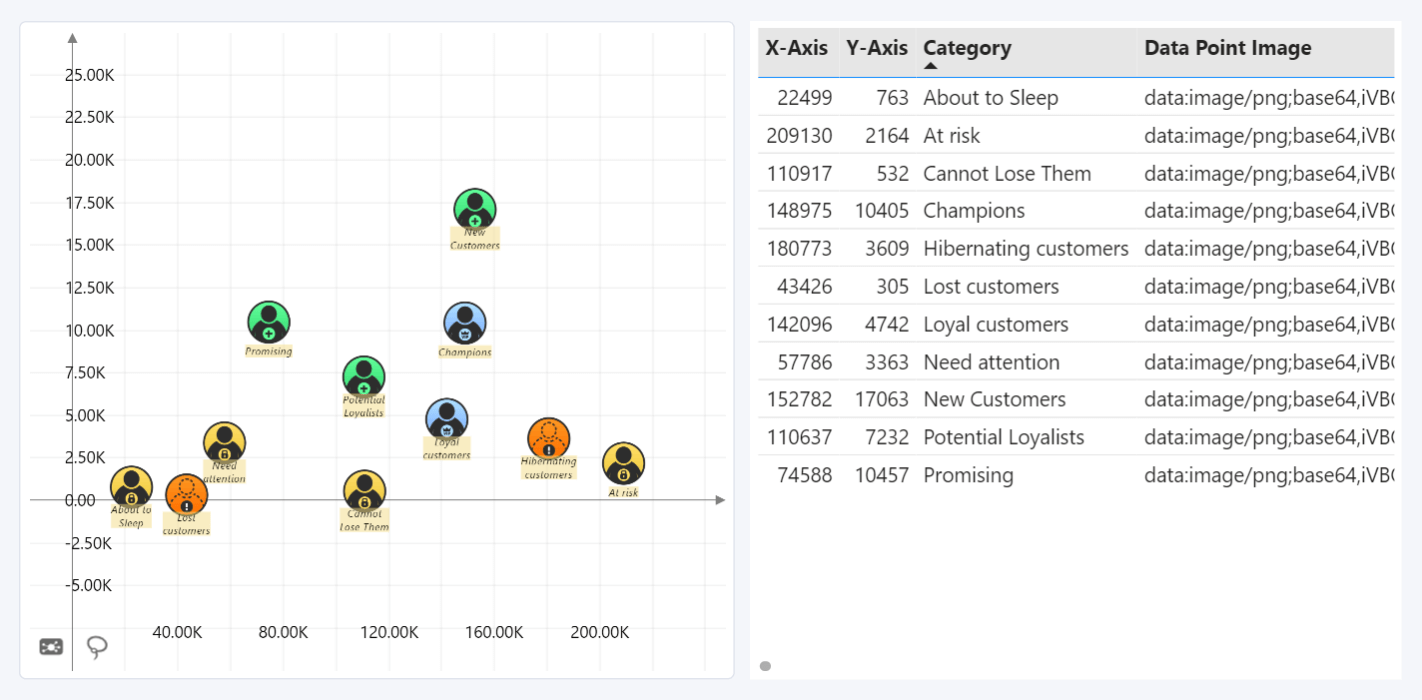1422x700 pixels.
Task: Select the Need attention data point icon
Action: point(224,442)
